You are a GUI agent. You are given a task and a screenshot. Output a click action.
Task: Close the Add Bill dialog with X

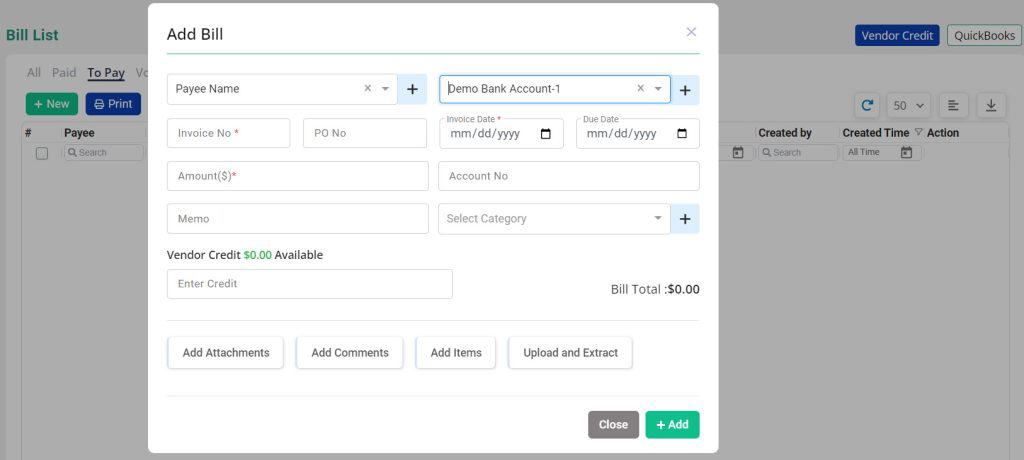pyautogui.click(x=691, y=32)
